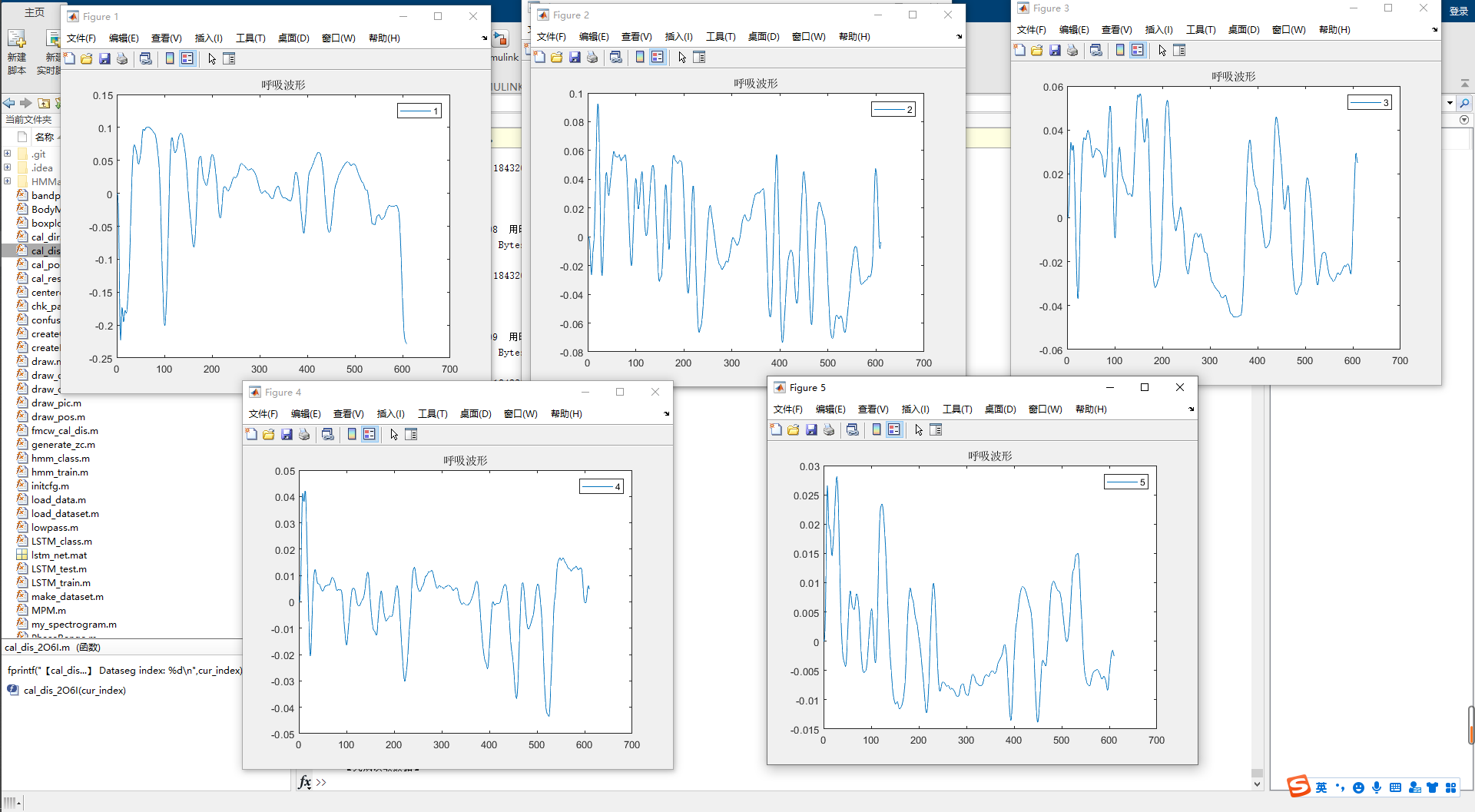Save Figure 1 using the floppy disk icon
The height and width of the screenshot is (812, 1475).
point(104,59)
